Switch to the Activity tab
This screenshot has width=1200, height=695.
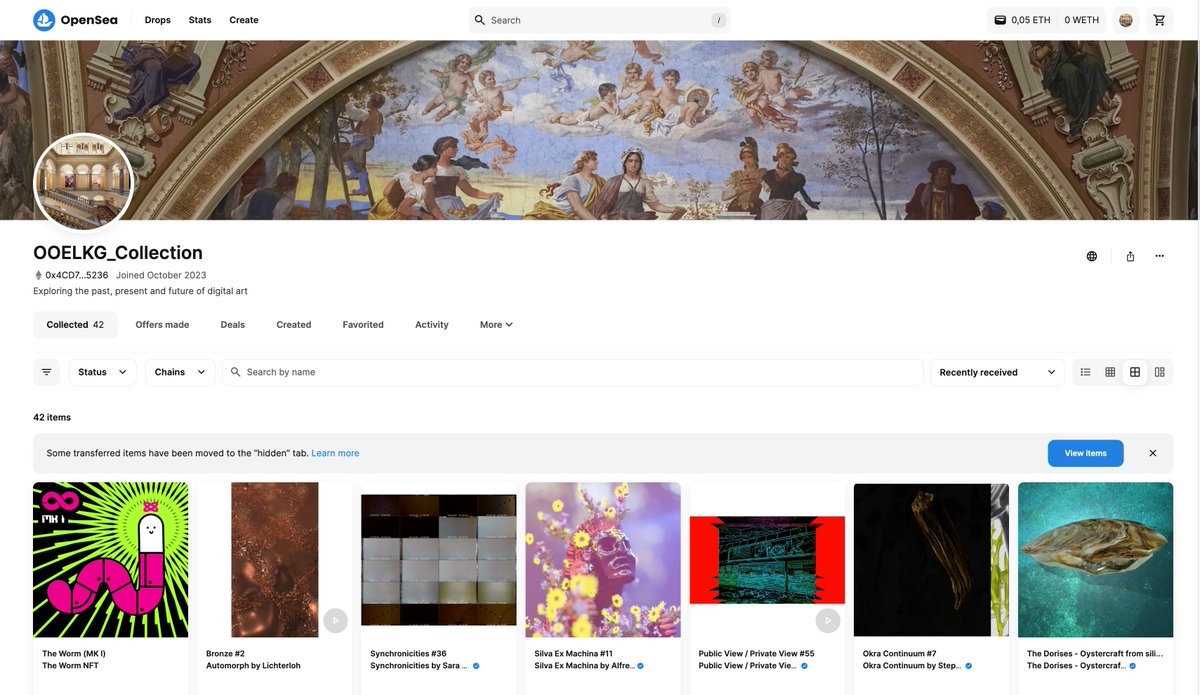[432, 325]
